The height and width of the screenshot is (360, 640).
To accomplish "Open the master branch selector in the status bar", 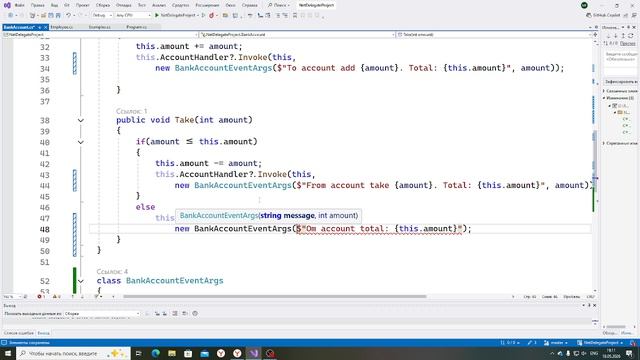I will (x=556, y=343).
